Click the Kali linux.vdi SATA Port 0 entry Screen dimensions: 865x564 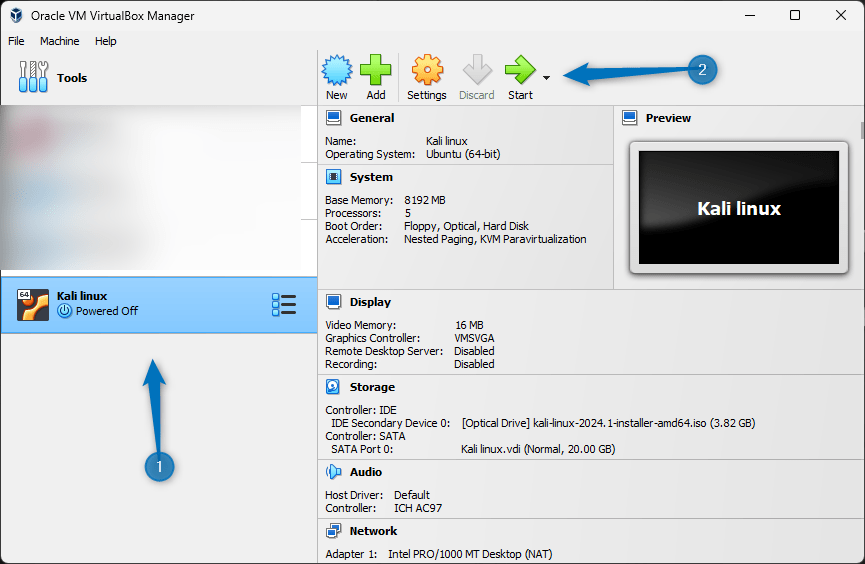click(538, 449)
